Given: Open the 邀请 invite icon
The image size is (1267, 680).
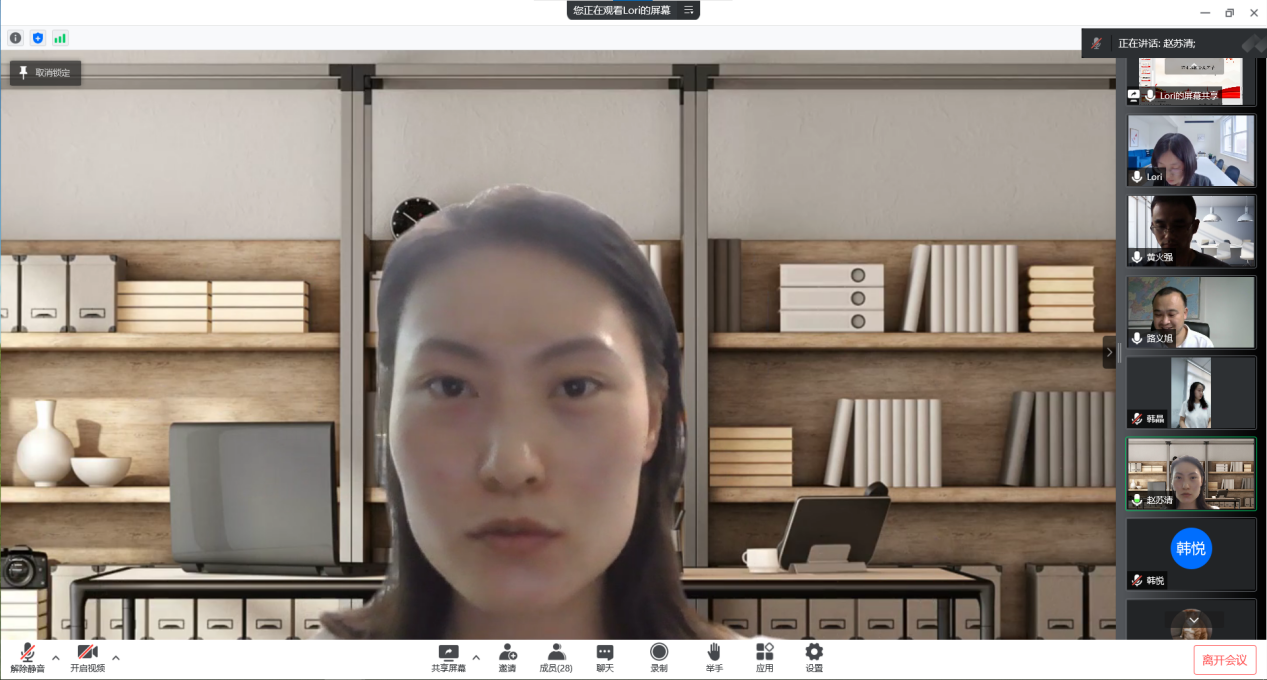Looking at the screenshot, I should [x=508, y=657].
